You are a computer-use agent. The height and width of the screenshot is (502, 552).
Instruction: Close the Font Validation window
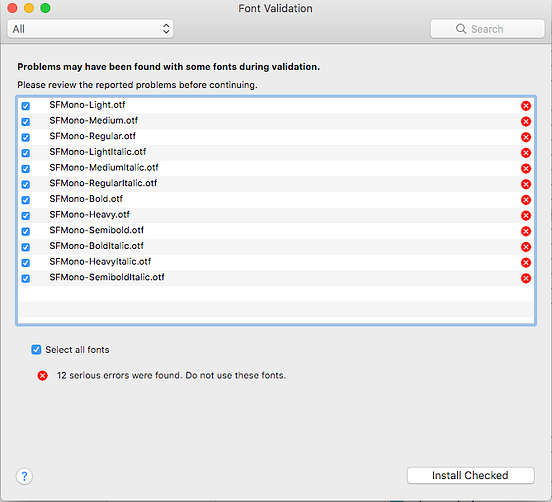click(x=12, y=8)
